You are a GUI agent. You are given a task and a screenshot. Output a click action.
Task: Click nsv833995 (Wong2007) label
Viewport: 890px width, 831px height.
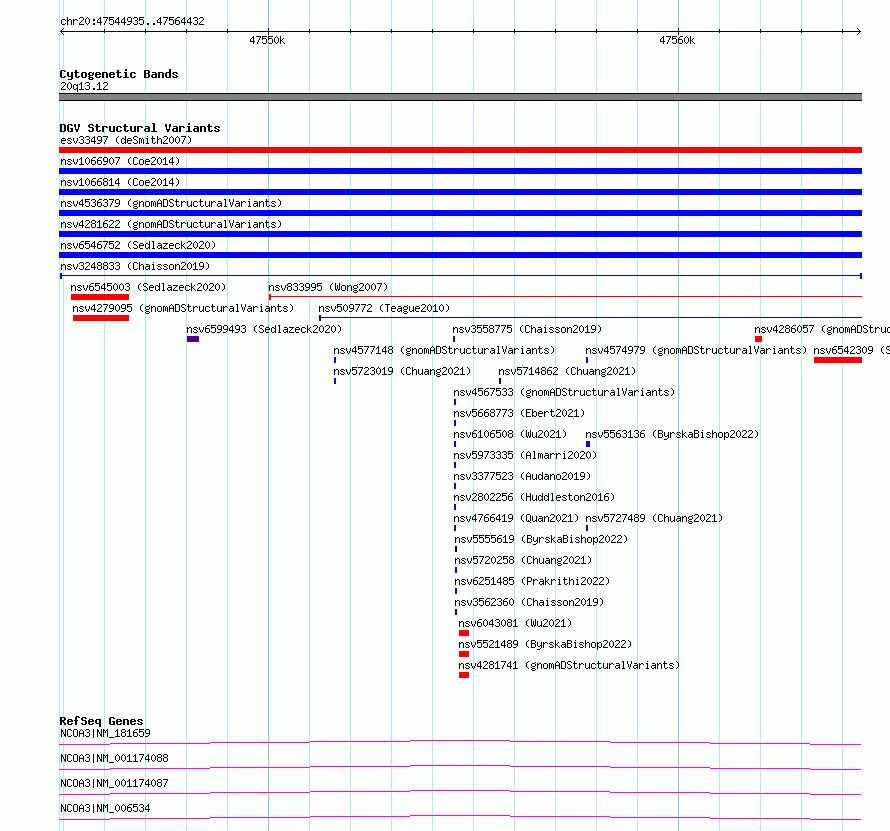[x=328, y=287]
